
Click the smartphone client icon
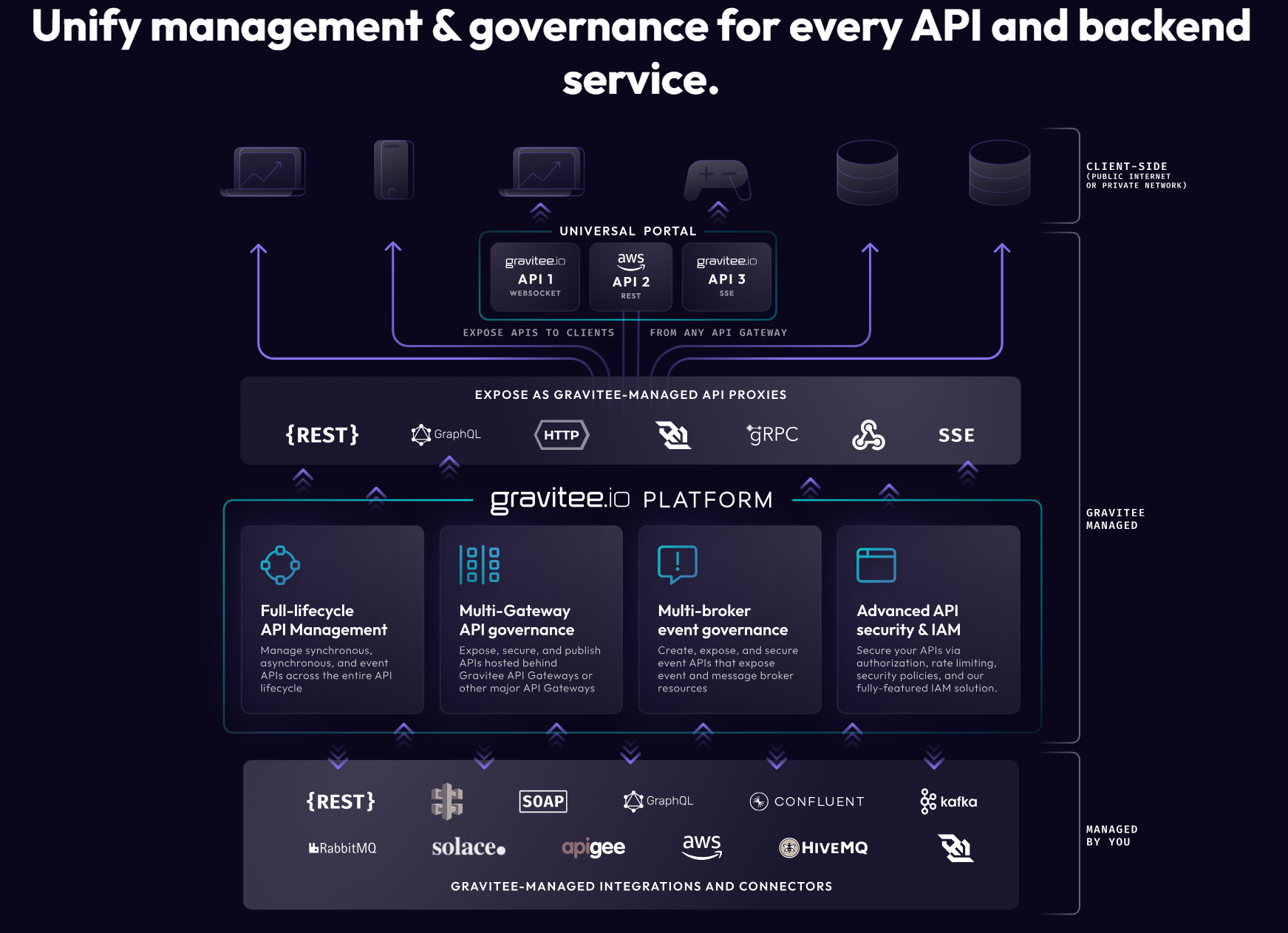394,170
